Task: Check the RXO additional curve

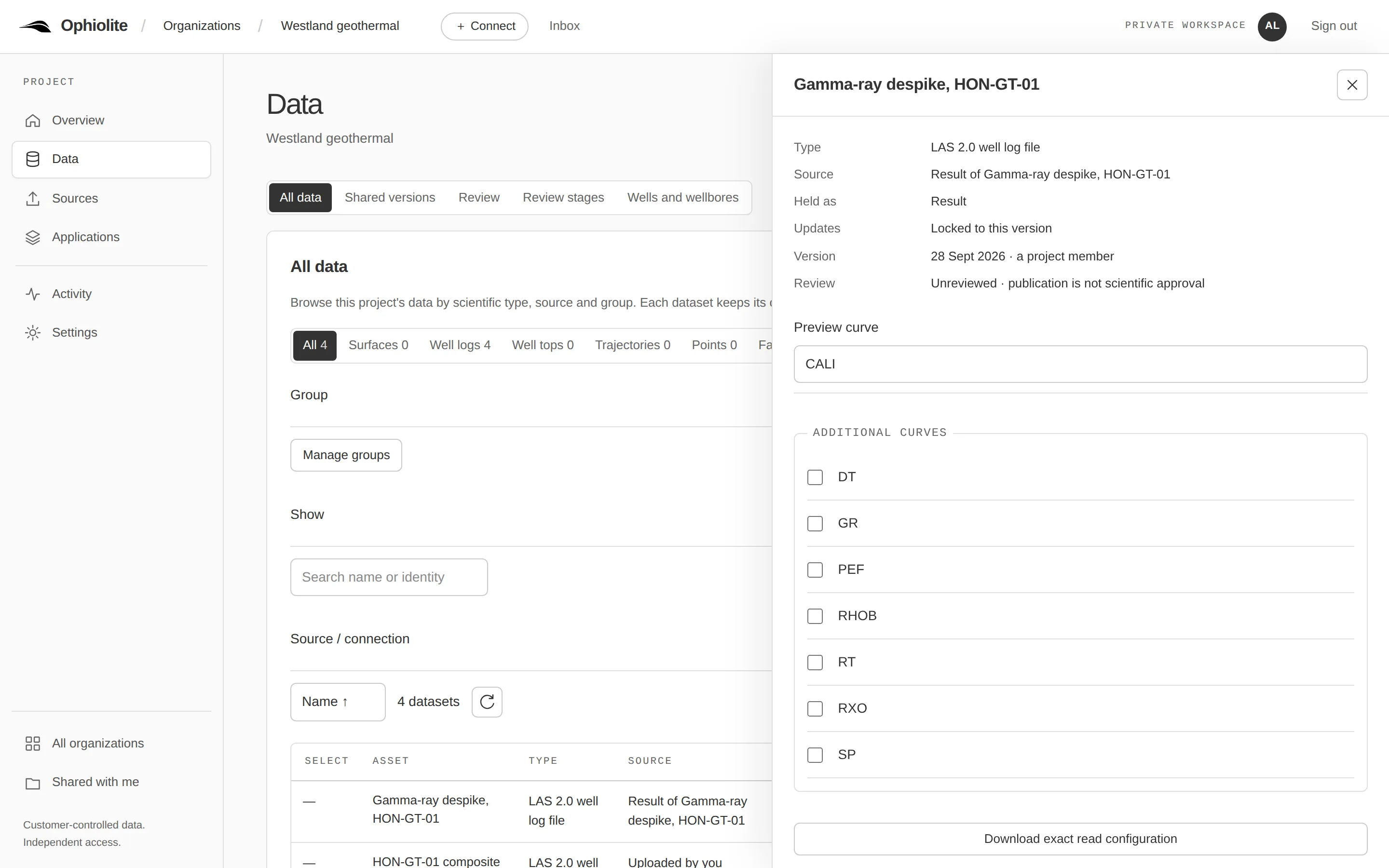Action: [x=815, y=709]
